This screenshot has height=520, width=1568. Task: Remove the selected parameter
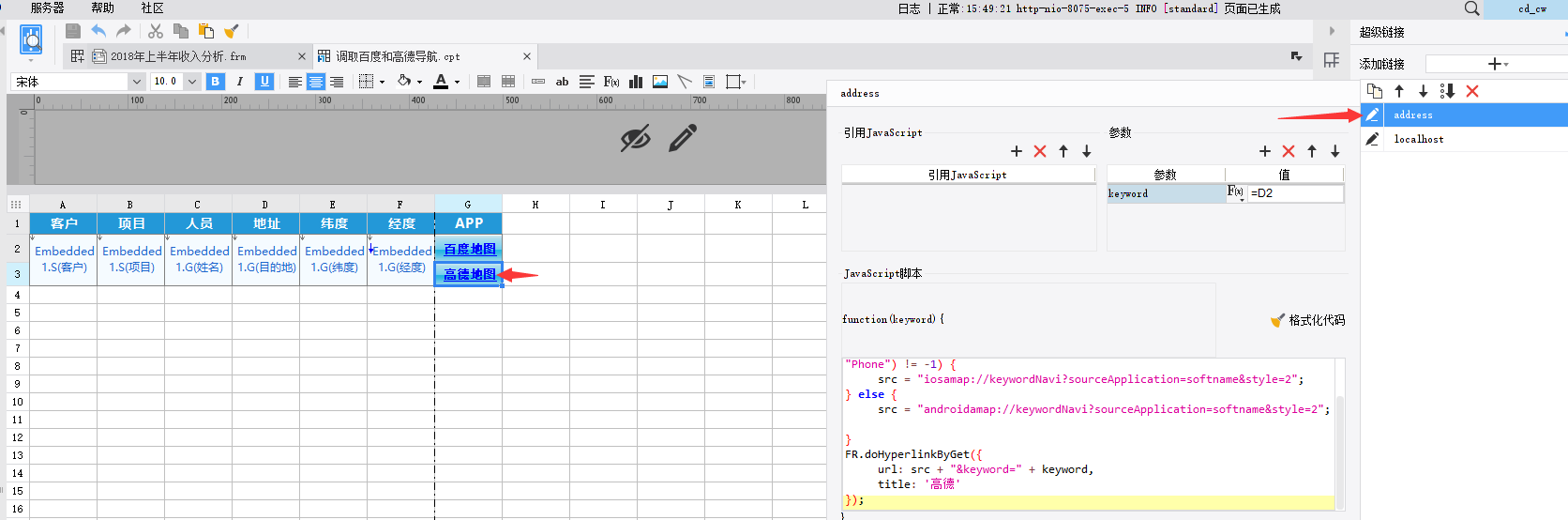tap(1289, 151)
